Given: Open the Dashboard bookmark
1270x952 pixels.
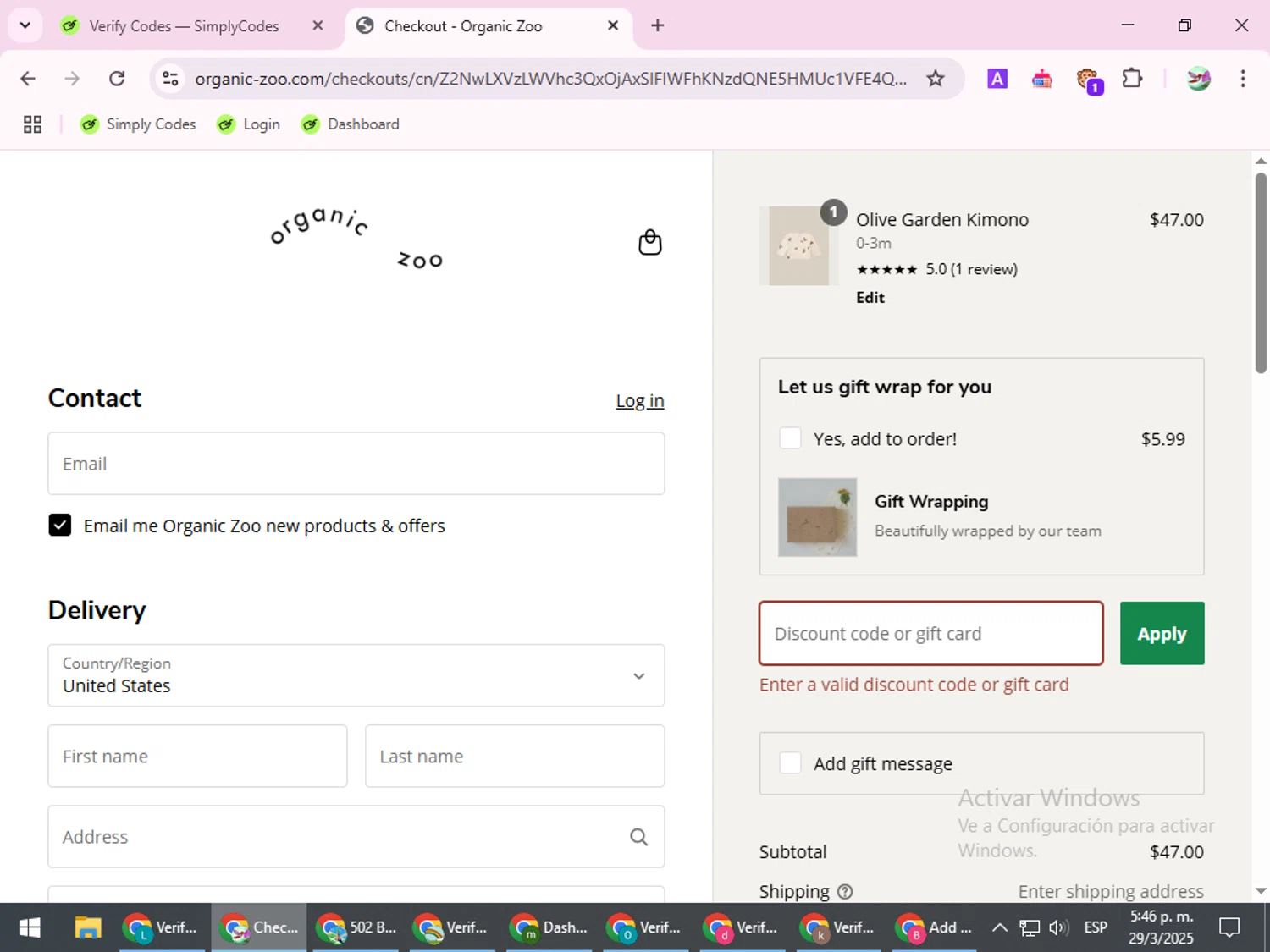Looking at the screenshot, I should (x=351, y=124).
